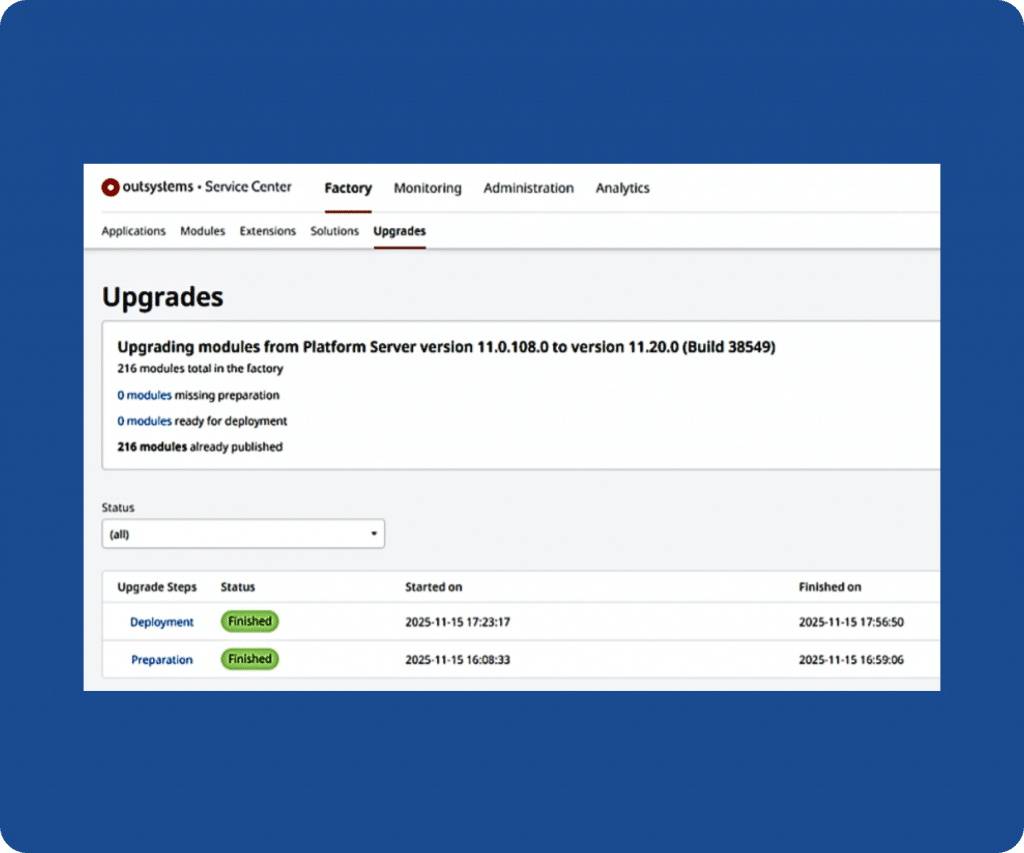Open '0 modules' missing preparation link
Image resolution: width=1024 pixels, height=853 pixels.
pos(144,395)
